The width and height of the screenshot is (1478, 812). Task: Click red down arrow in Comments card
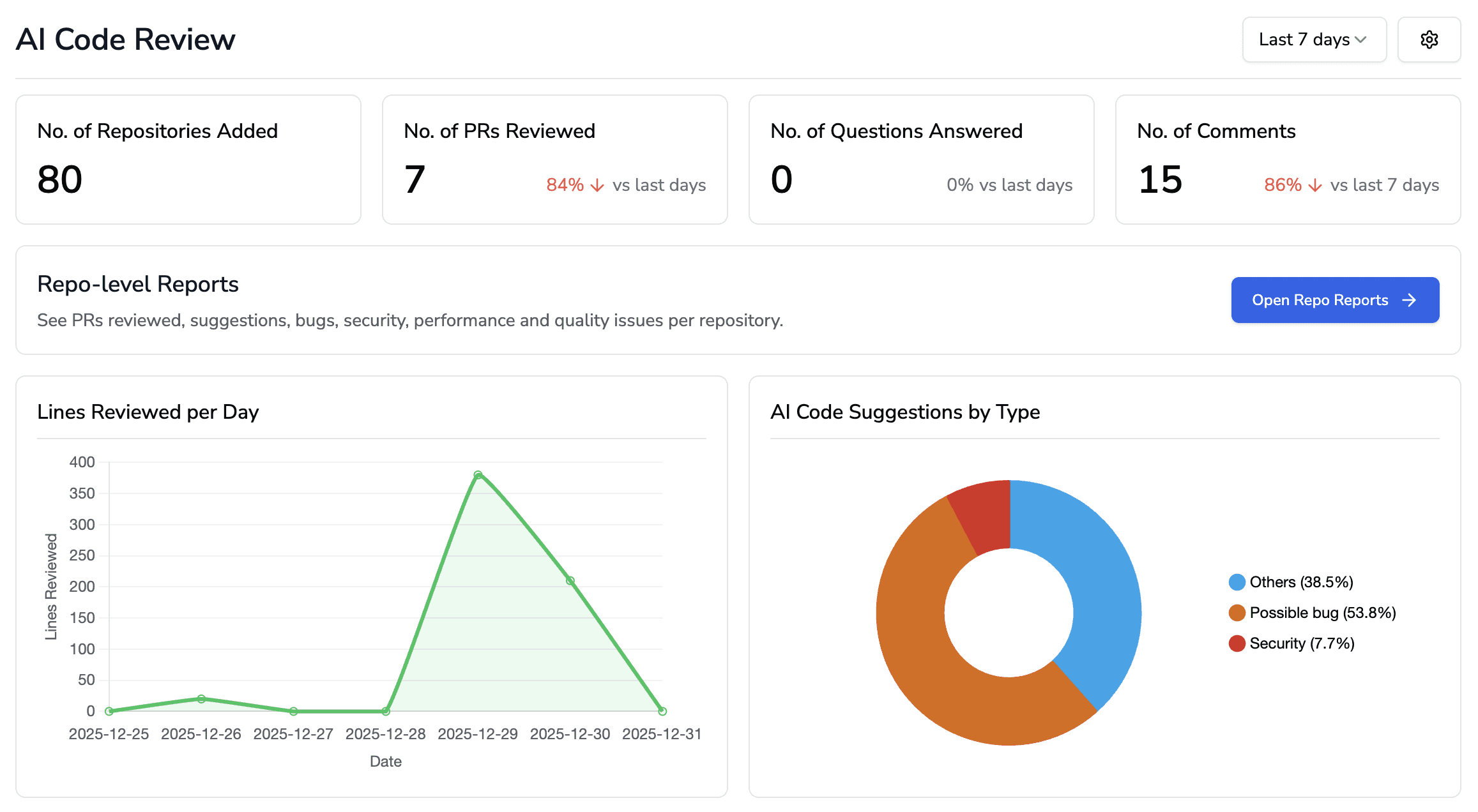click(x=1315, y=186)
